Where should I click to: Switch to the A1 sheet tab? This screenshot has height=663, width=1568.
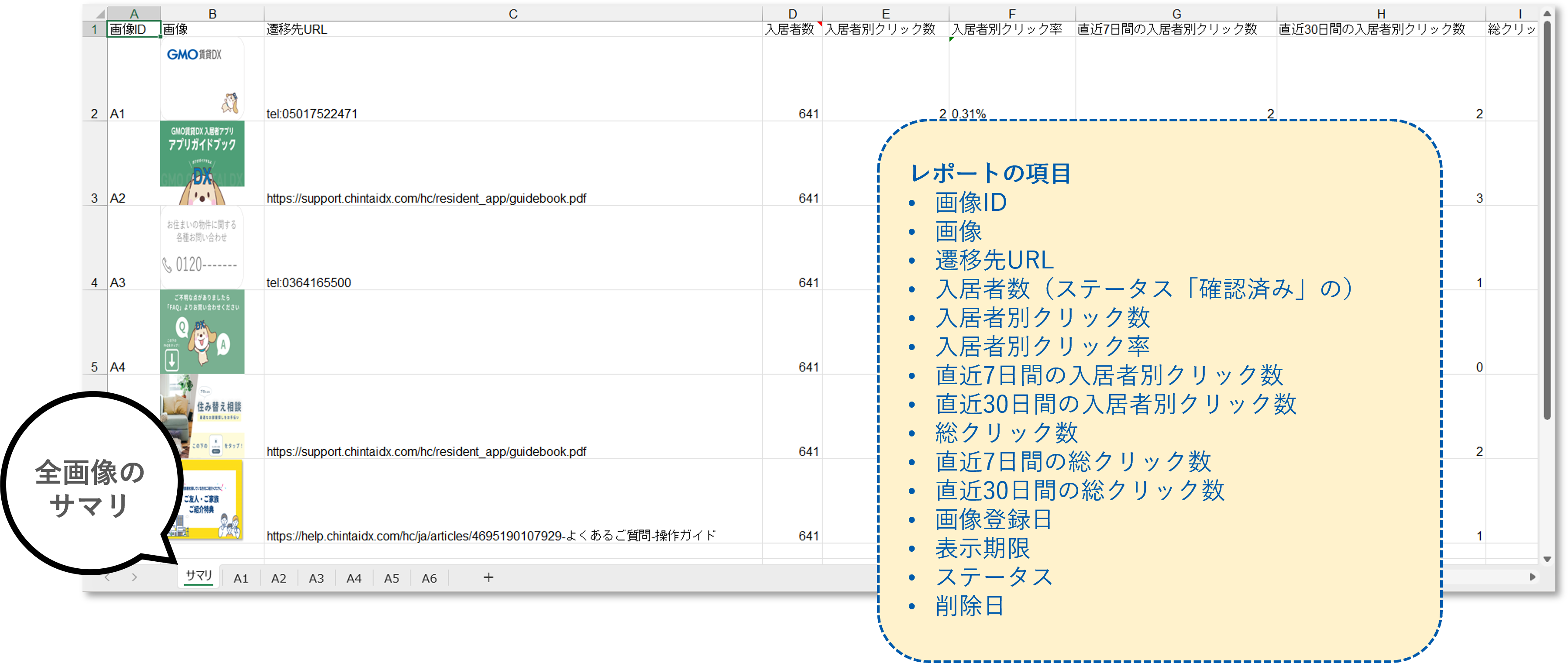[241, 578]
